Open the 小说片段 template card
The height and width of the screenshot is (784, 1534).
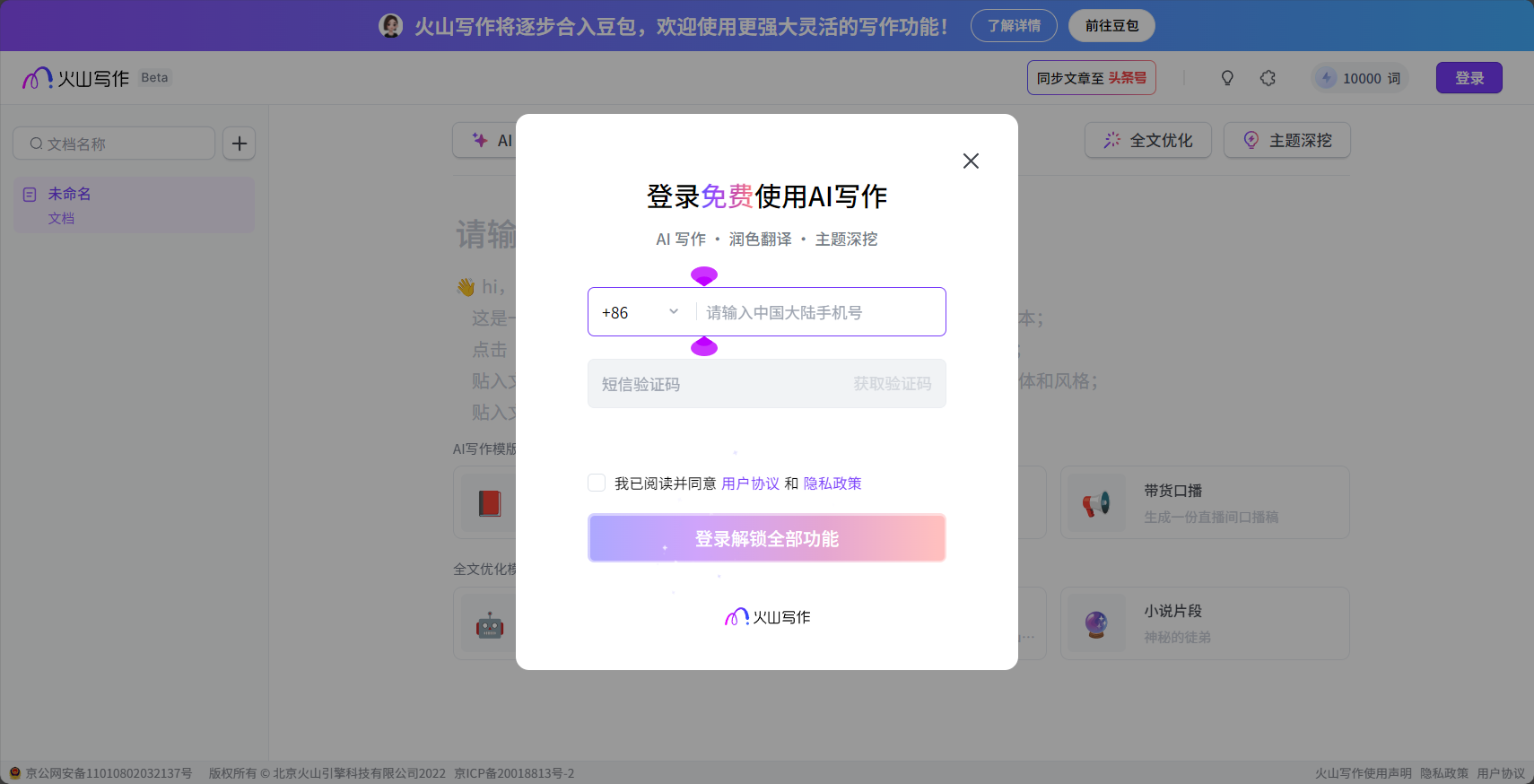click(x=1205, y=623)
